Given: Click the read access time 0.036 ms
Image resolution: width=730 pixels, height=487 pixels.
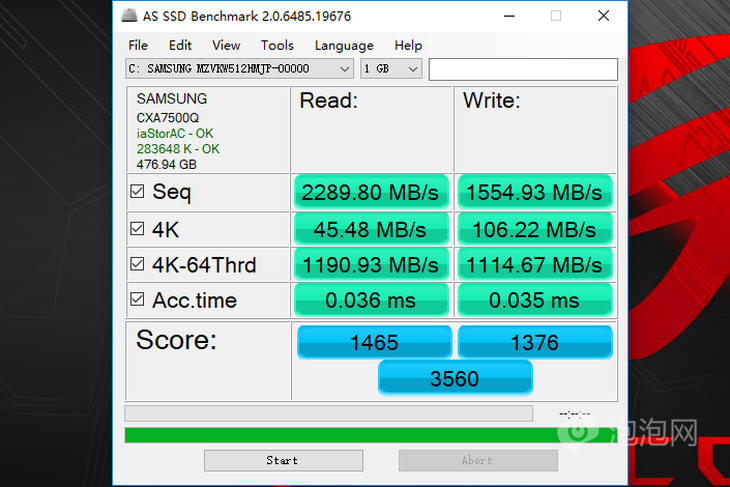Looking at the screenshot, I should 371,300.
